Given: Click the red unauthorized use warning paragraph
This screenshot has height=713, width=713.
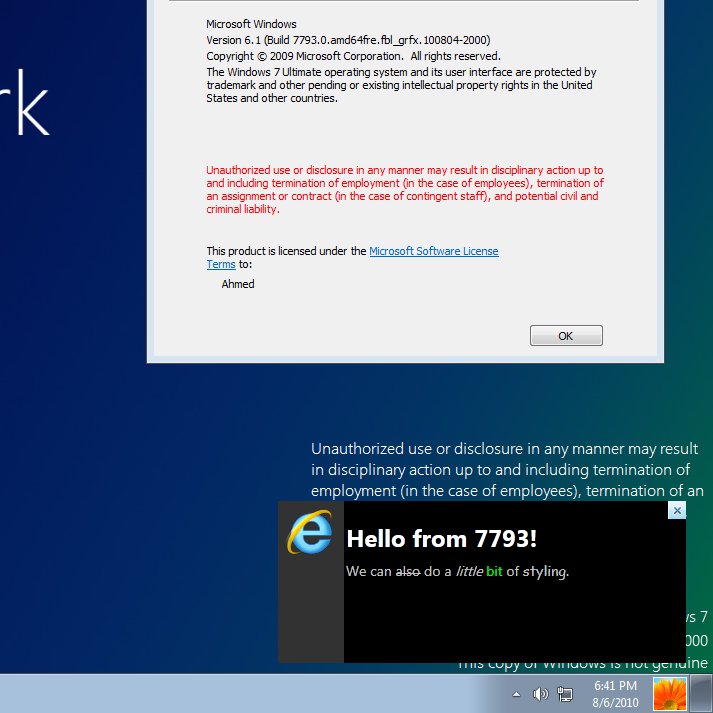Looking at the screenshot, I should [405, 189].
